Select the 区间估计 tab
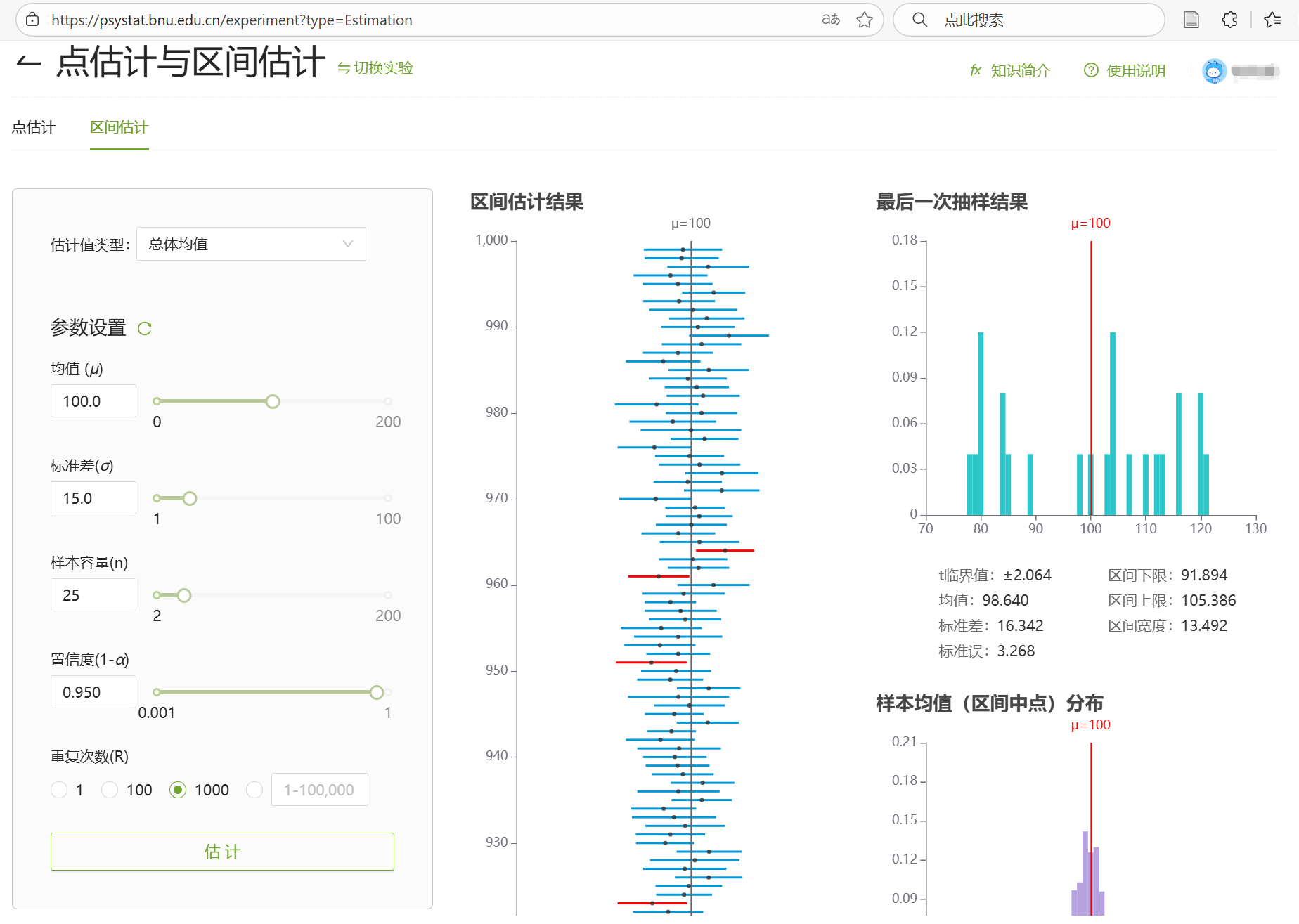This screenshot has height=924, width=1299. (119, 127)
